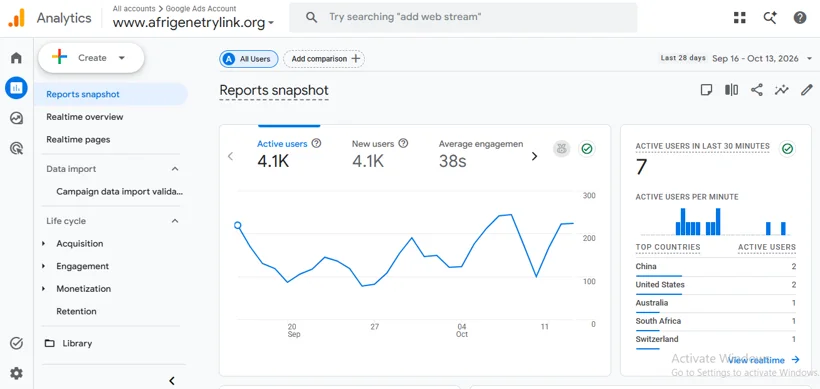This screenshot has height=389, width=820.
Task: Share this report icon
Action: (x=756, y=90)
